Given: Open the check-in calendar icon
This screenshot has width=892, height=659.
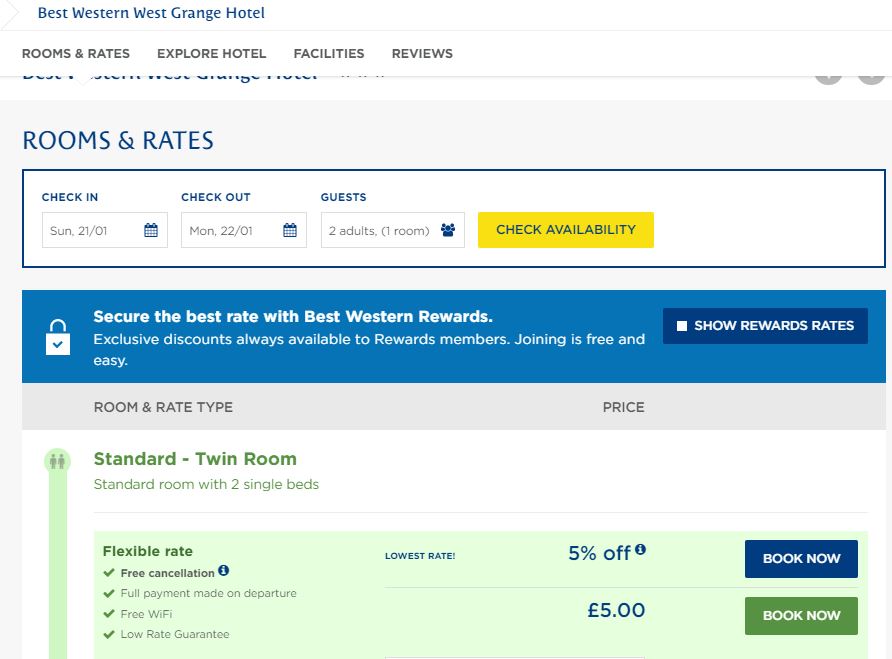Looking at the screenshot, I should point(151,230).
